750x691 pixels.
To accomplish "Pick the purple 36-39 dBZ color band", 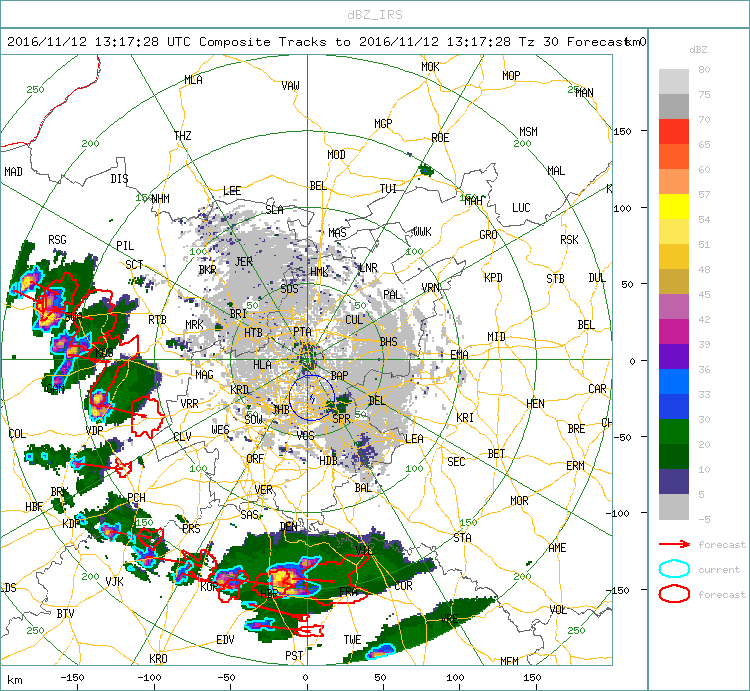I will pos(673,356).
